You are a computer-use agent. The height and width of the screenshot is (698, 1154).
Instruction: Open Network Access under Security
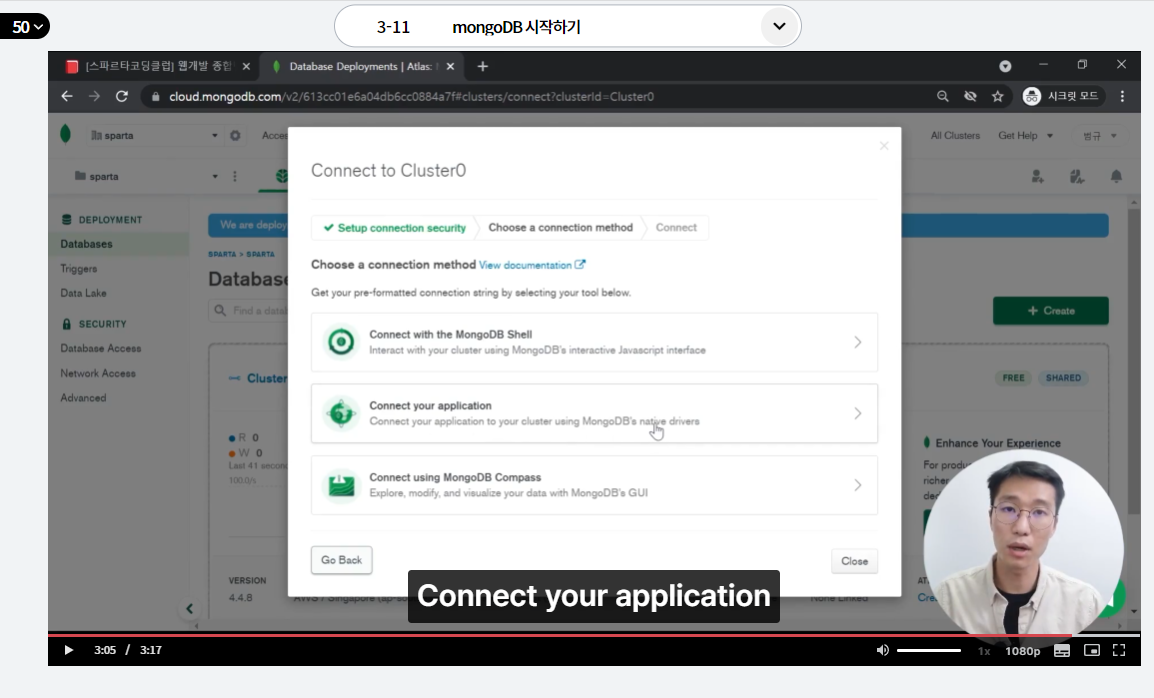(x=98, y=373)
